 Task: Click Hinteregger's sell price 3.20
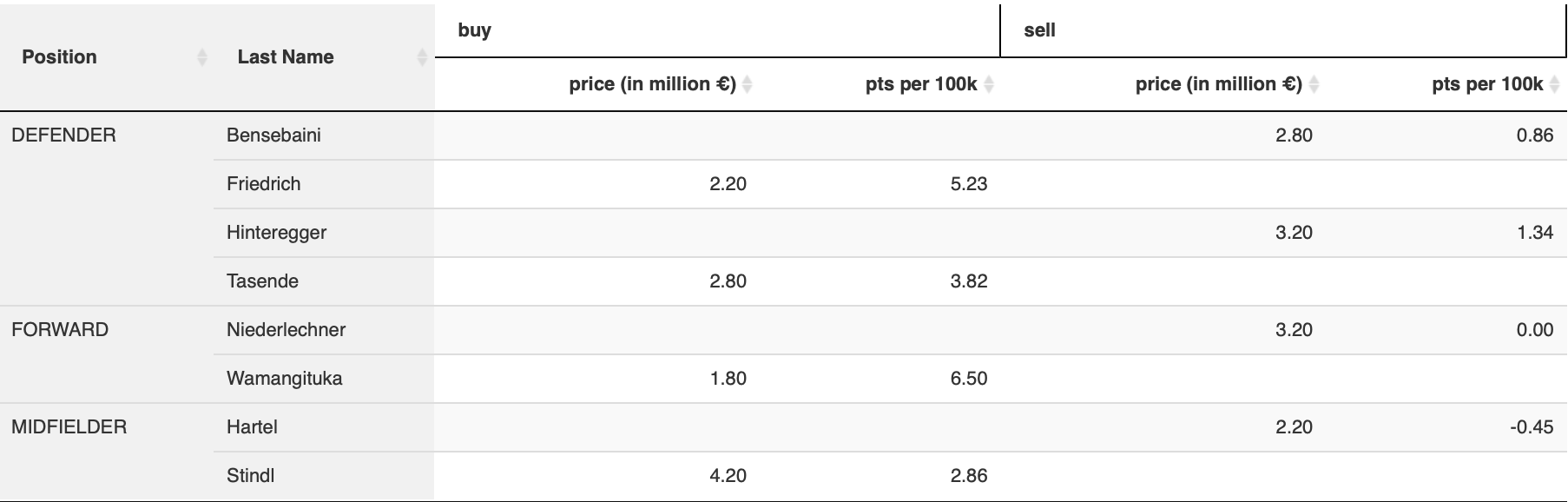(x=1294, y=233)
